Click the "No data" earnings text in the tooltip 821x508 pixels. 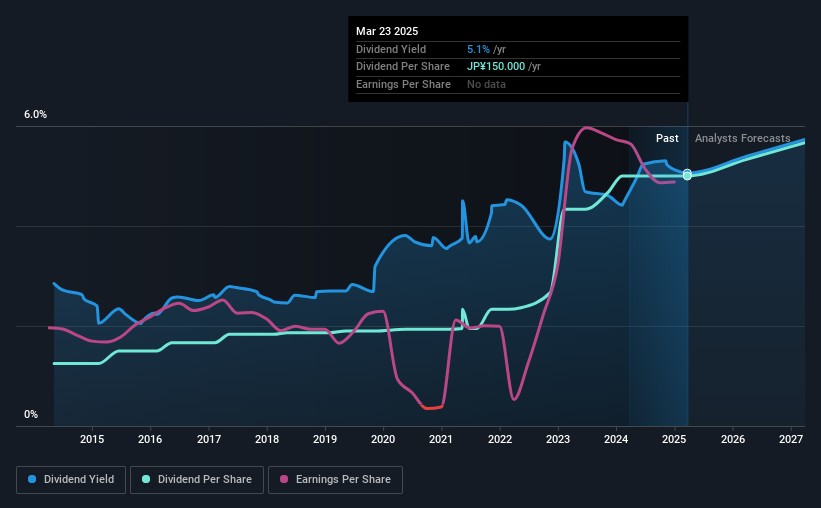[x=486, y=84]
